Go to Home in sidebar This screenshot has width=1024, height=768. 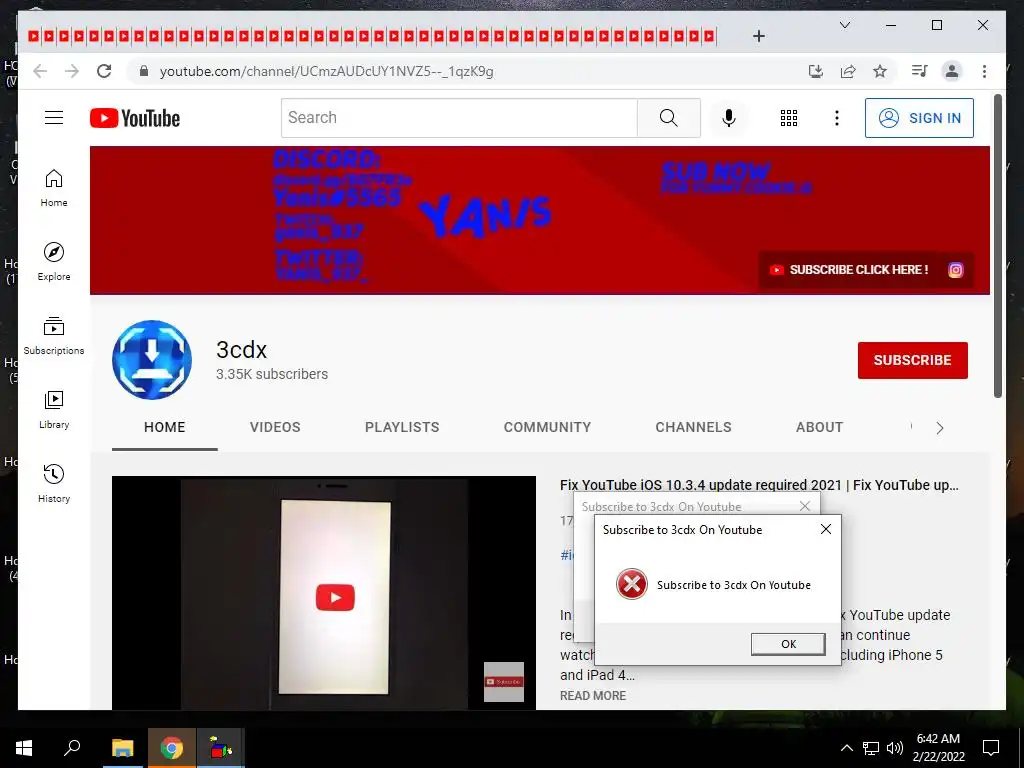coord(54,188)
